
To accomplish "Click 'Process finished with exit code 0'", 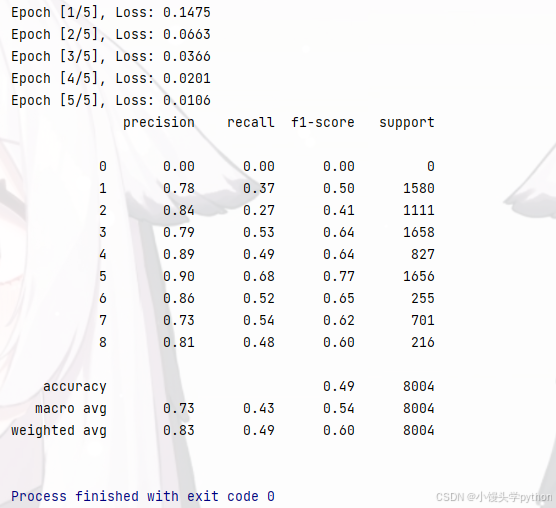I will pyautogui.click(x=143, y=496).
